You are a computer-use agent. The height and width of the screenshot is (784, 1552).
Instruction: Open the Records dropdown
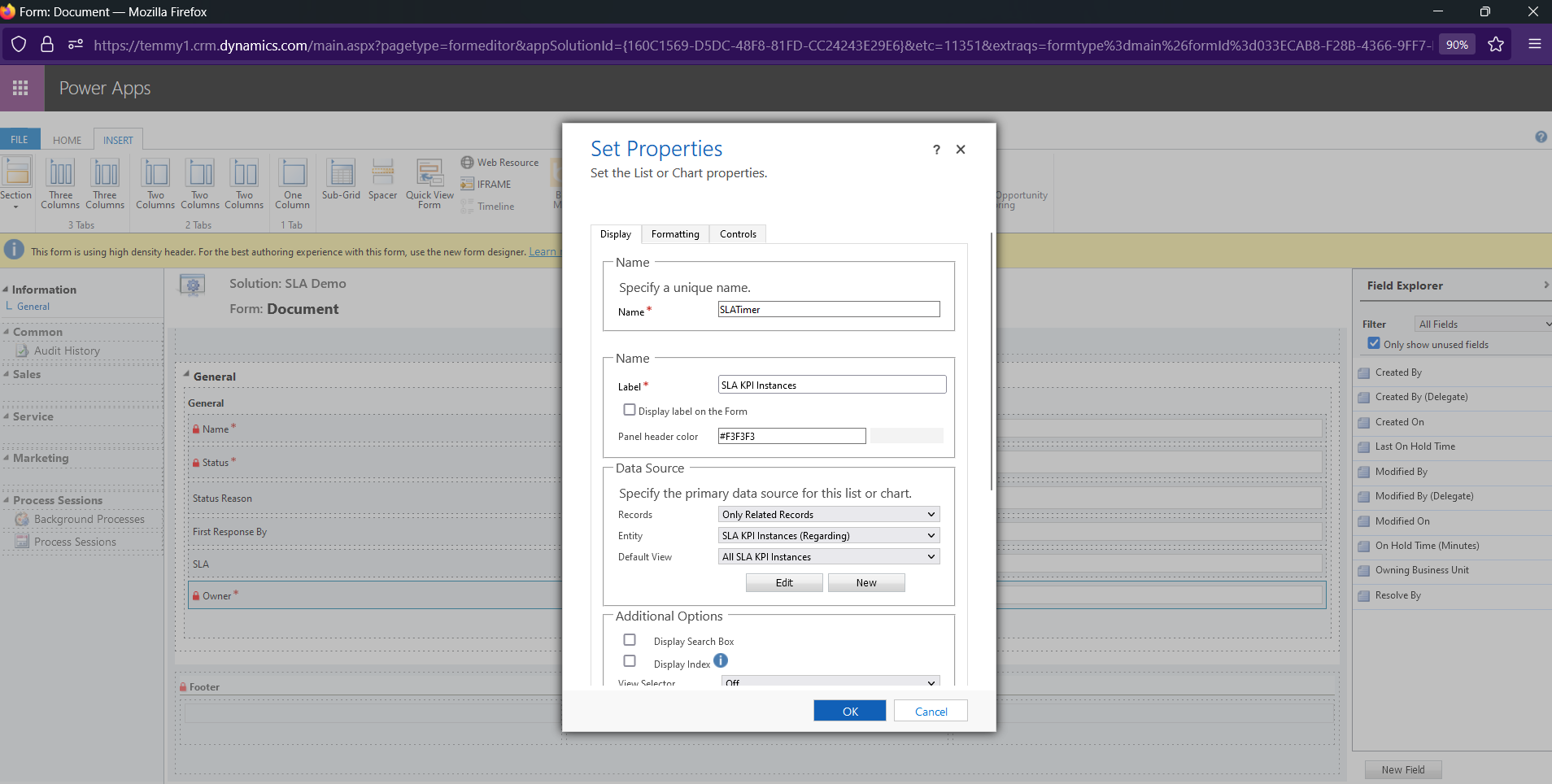click(x=829, y=515)
